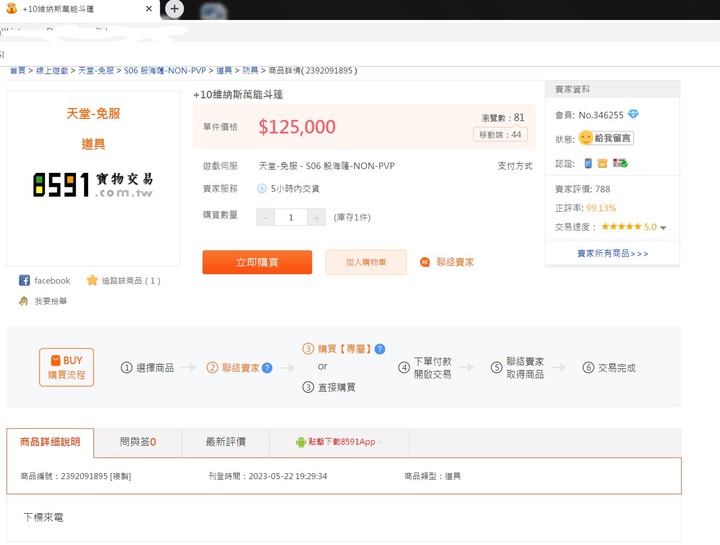
Task: Click 會員: No.346255 member number
Action: (x=589, y=115)
